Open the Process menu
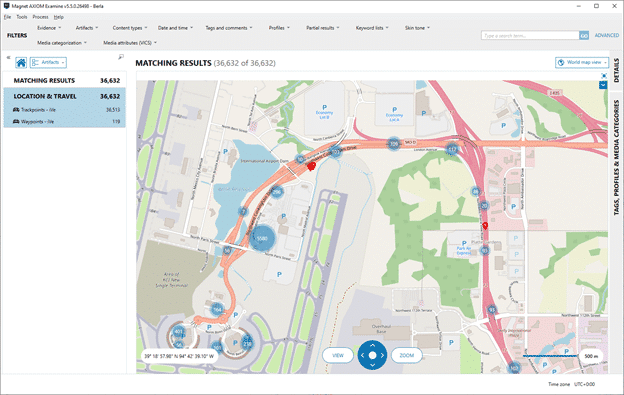This screenshot has height=395, width=624. click(x=40, y=17)
